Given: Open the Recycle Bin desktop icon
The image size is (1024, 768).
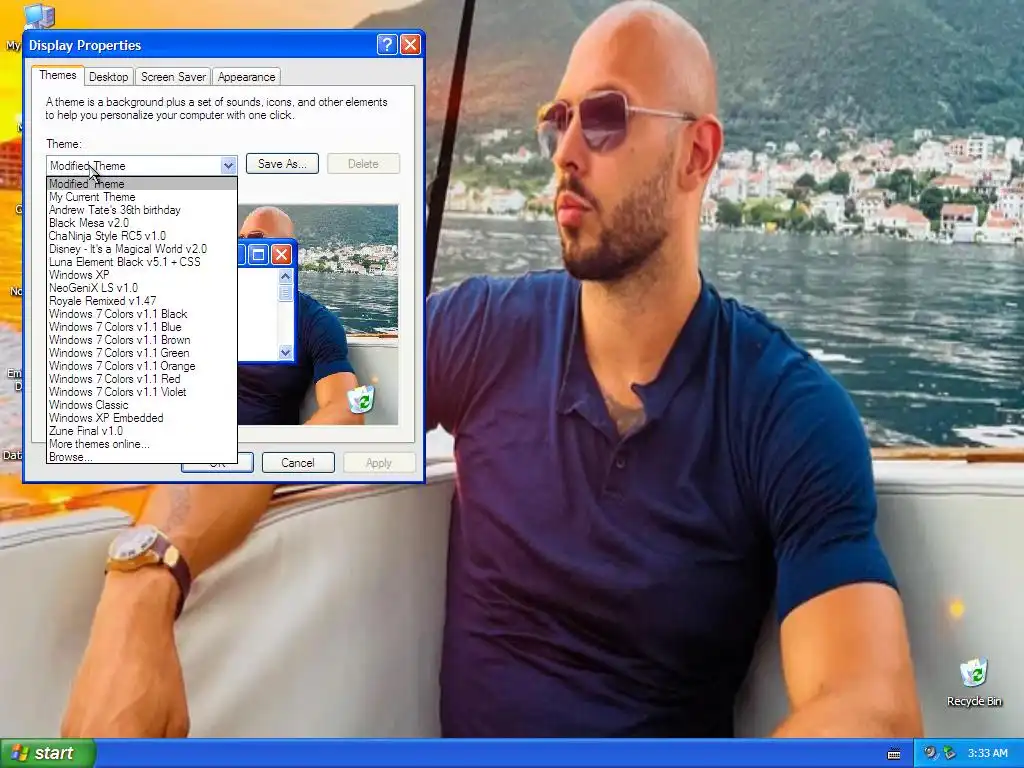Looking at the screenshot, I should (x=974, y=682).
